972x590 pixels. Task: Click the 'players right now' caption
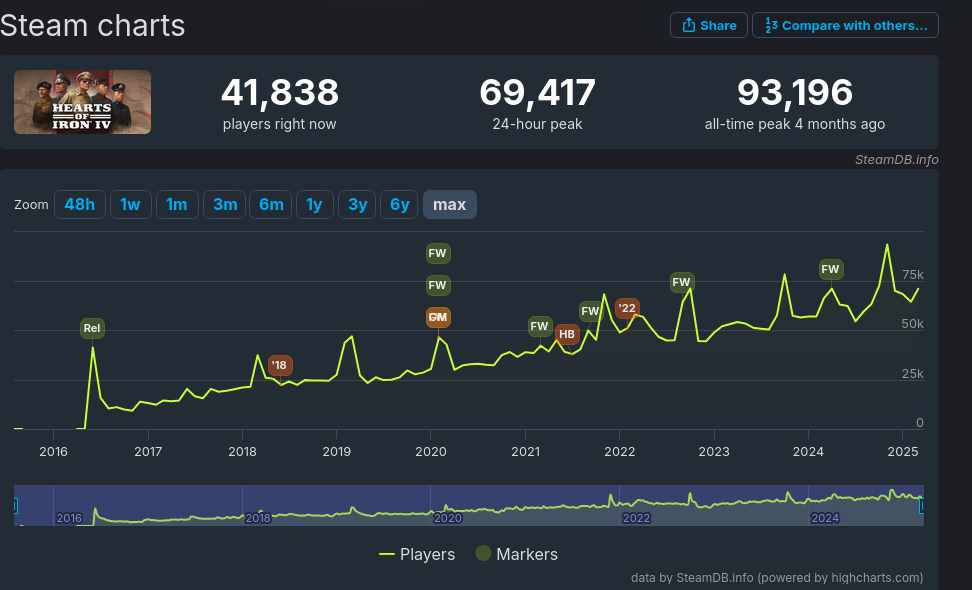280,124
